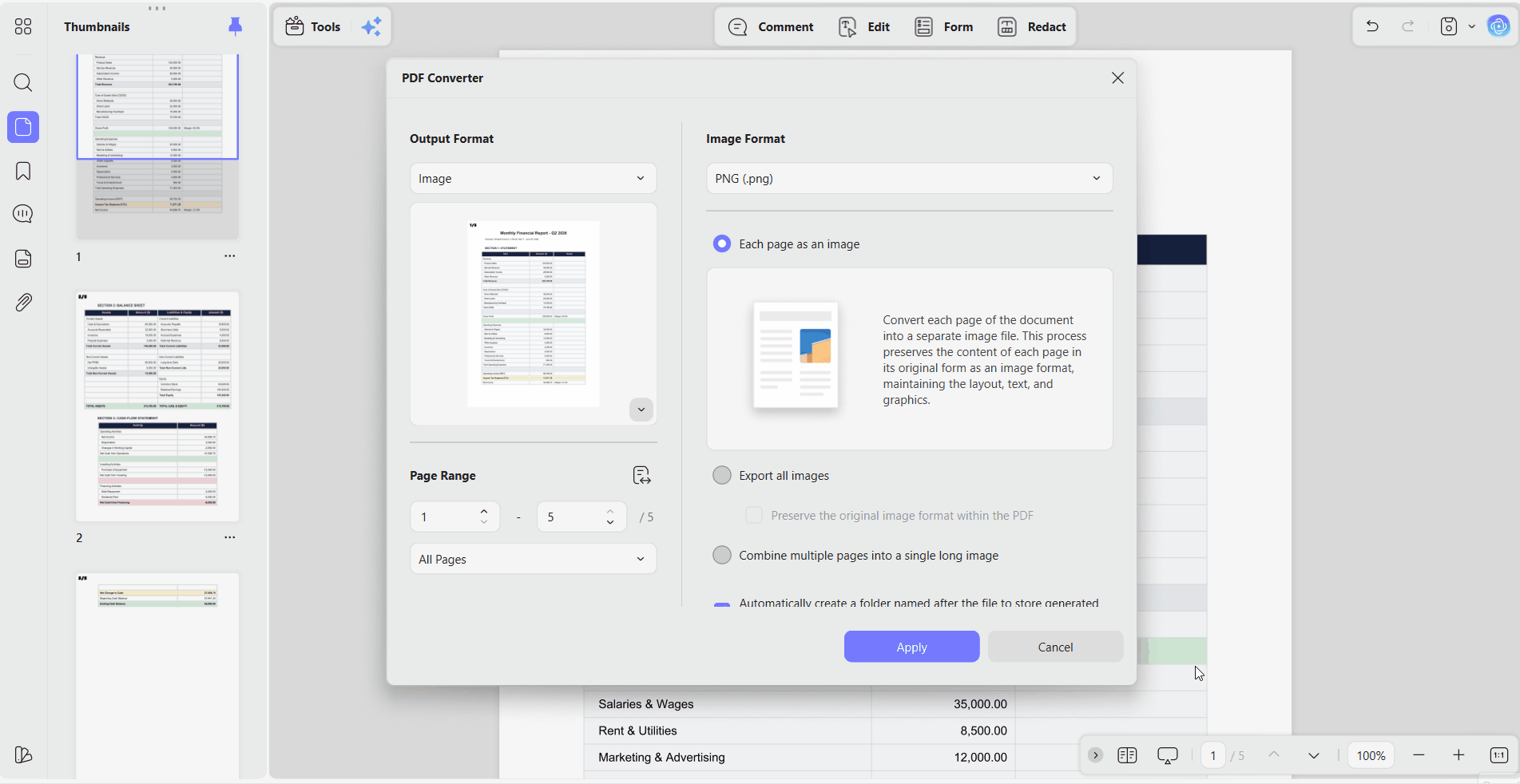Image resolution: width=1520 pixels, height=784 pixels.
Task: Open the search panel magnifier icon
Action: coord(23,82)
